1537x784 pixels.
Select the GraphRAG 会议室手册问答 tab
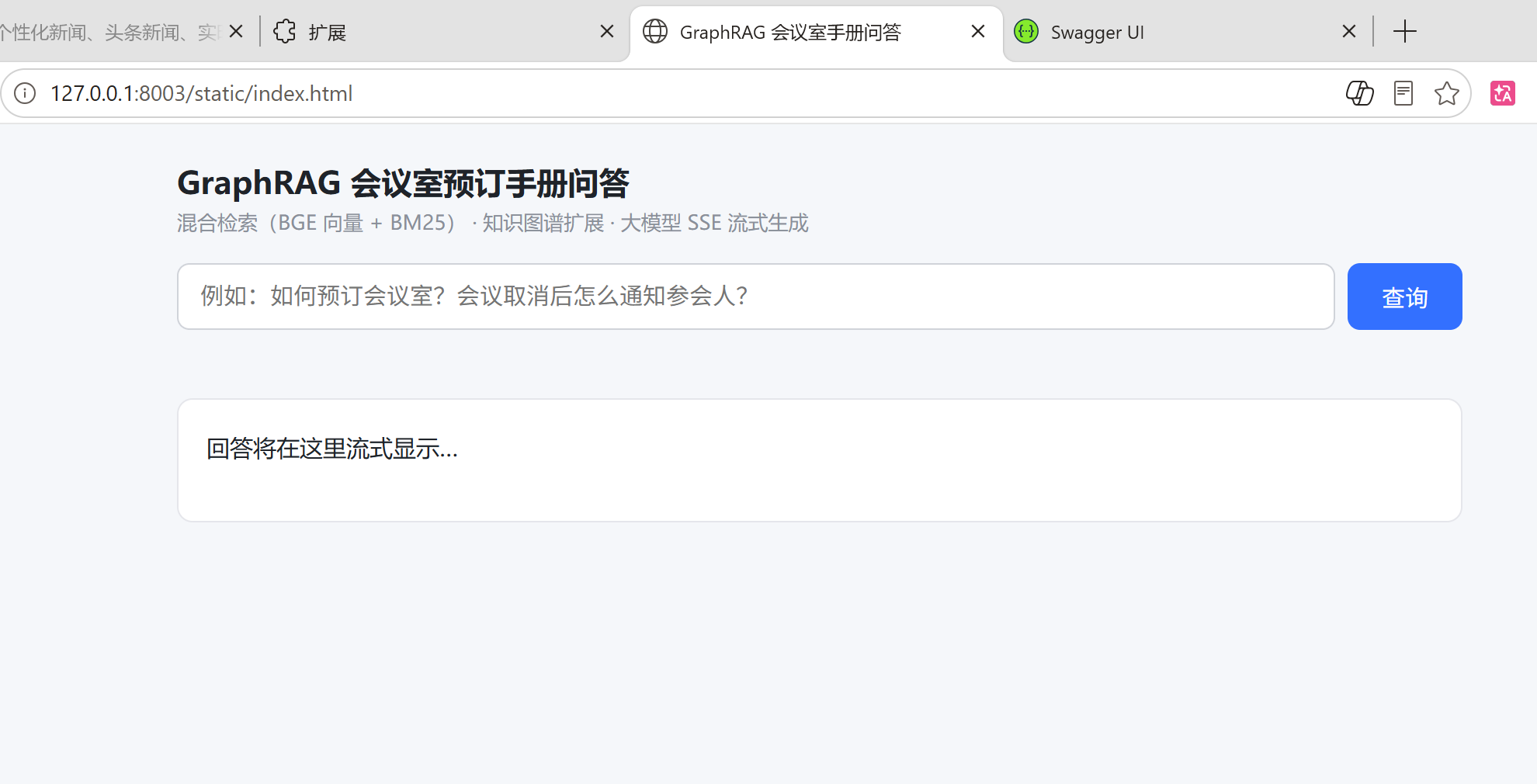[x=815, y=32]
